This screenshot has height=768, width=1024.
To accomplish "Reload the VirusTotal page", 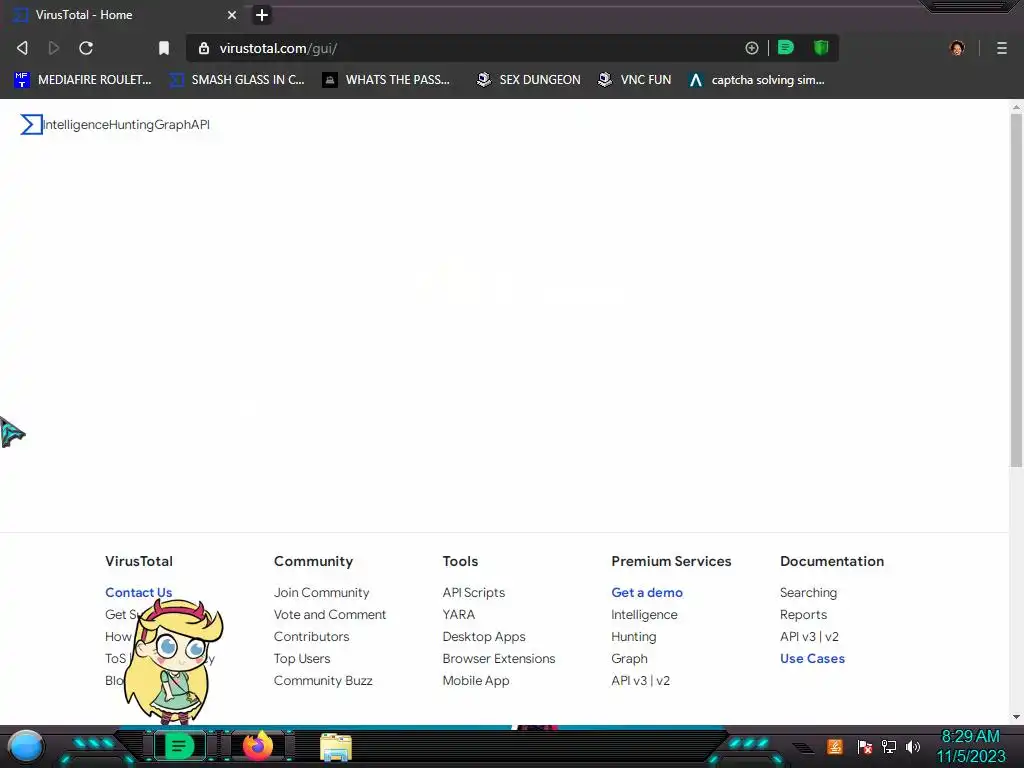I will 86,48.
